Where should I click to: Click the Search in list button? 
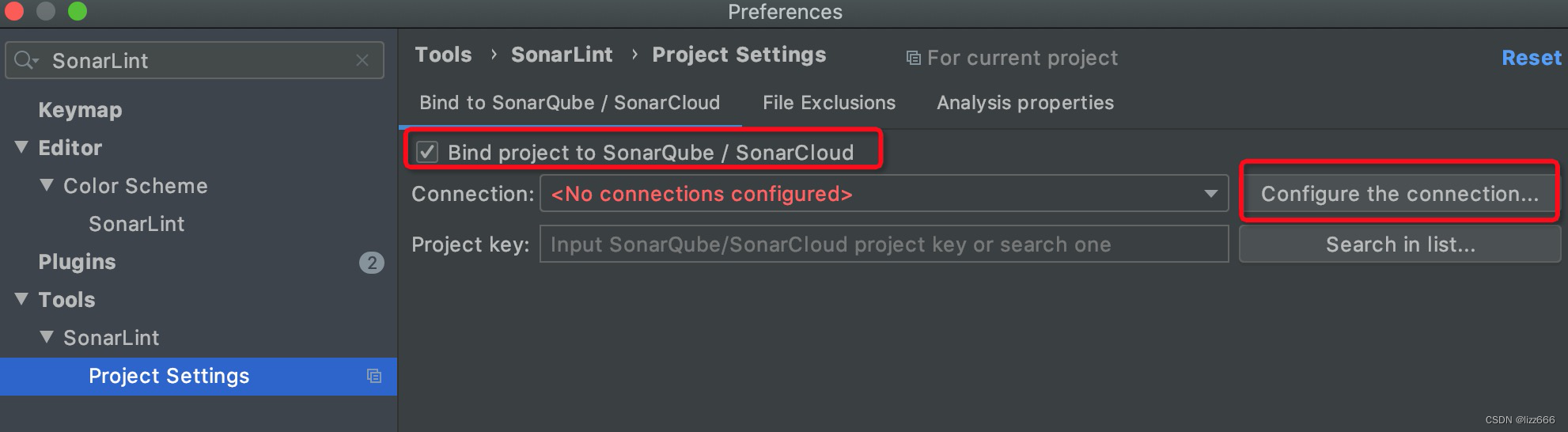[1400, 244]
